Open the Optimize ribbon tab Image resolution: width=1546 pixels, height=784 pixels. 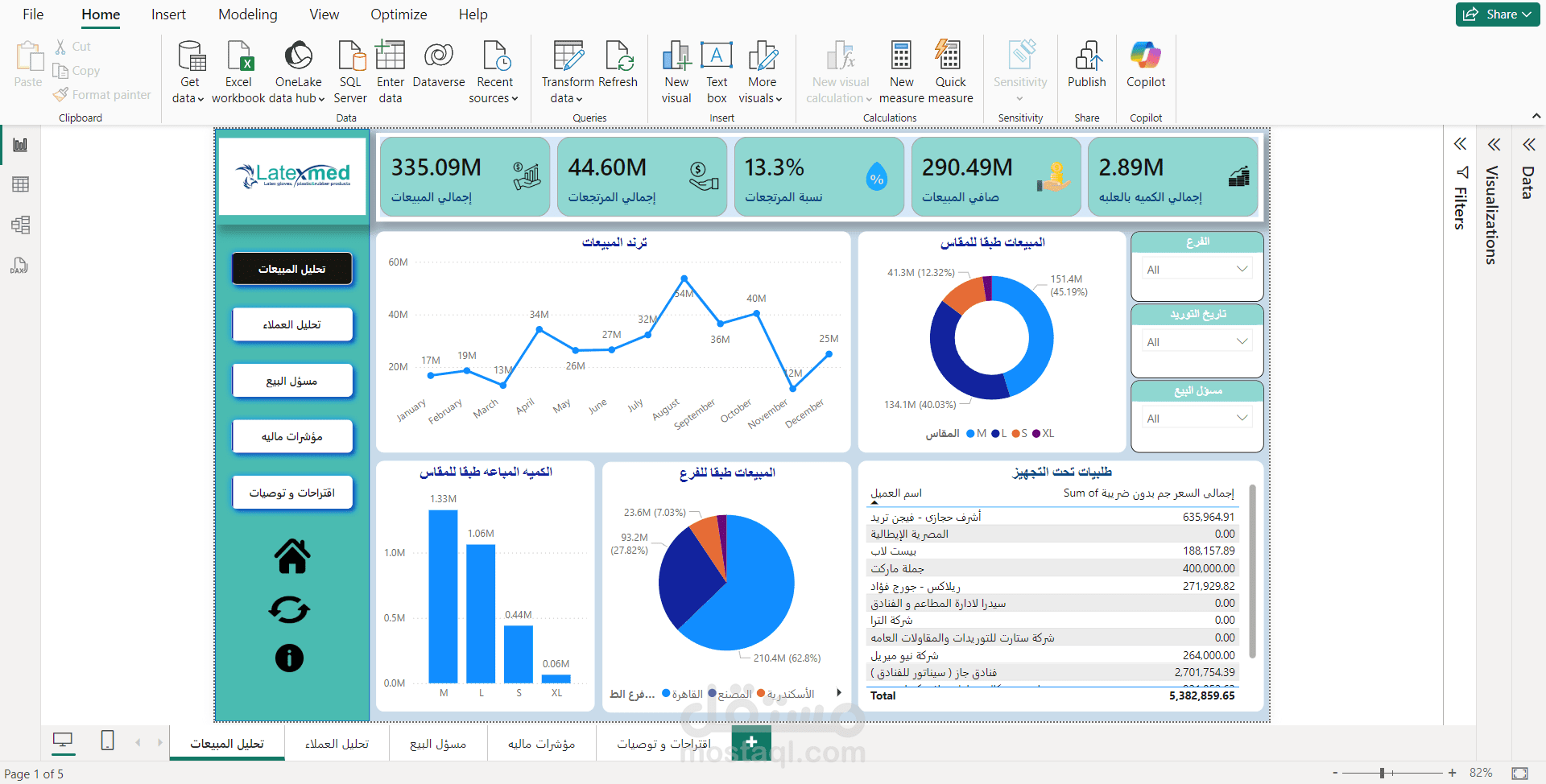point(399,14)
